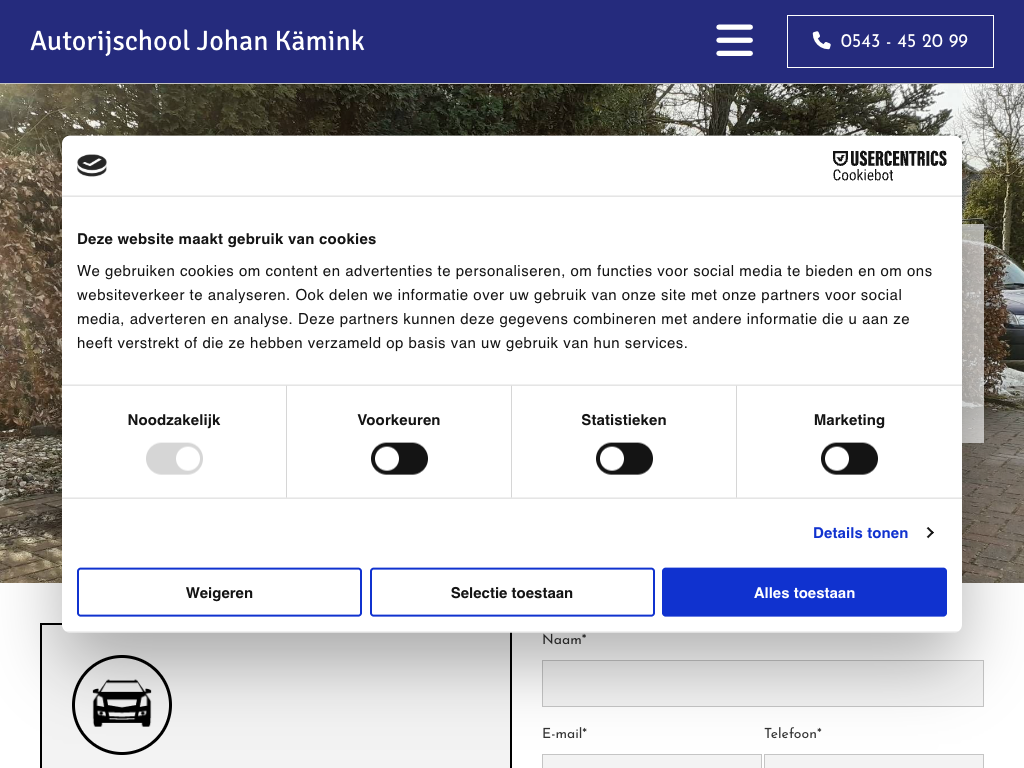Toggle the Noodzakelijk cookies switch
This screenshot has height=768, width=1024.
[x=174, y=460]
